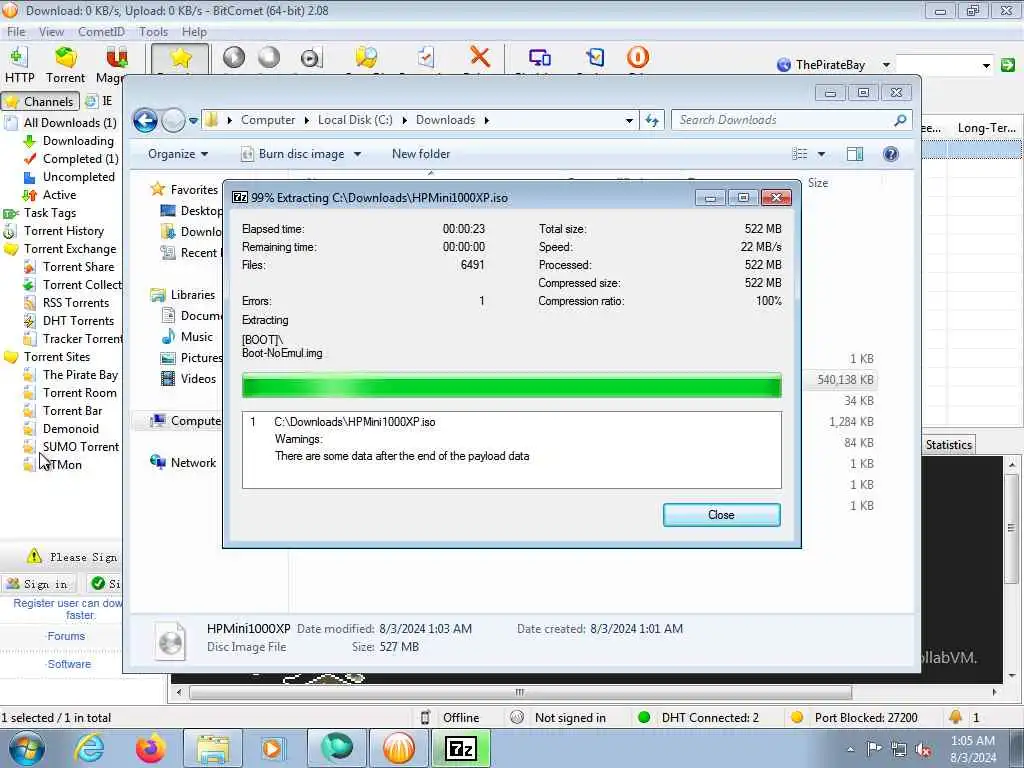This screenshot has height=768, width=1024.
Task: Switch to the Statistics tab
Action: [948, 445]
